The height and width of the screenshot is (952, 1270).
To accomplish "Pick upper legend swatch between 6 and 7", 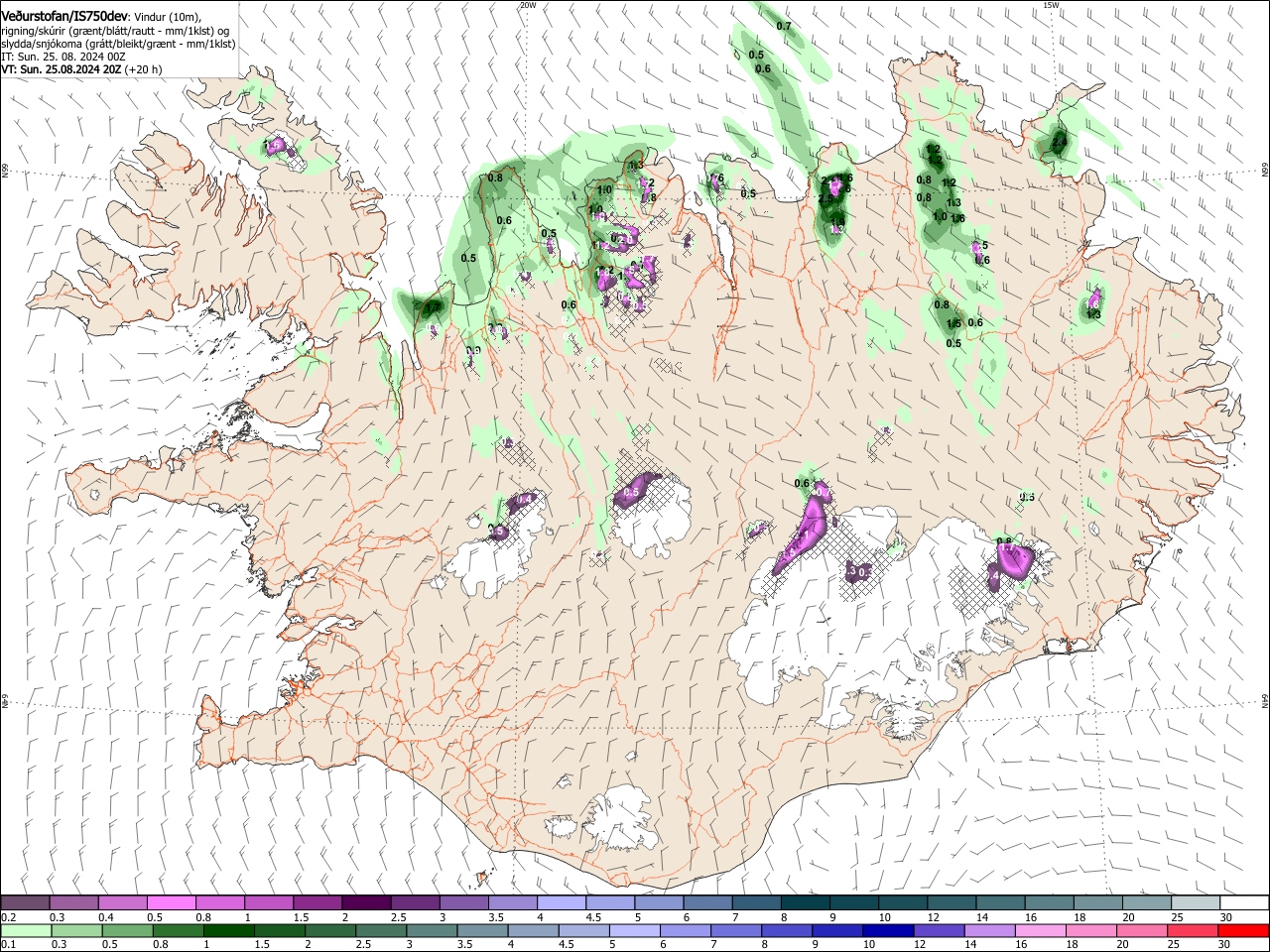I will pyautogui.click(x=708, y=902).
